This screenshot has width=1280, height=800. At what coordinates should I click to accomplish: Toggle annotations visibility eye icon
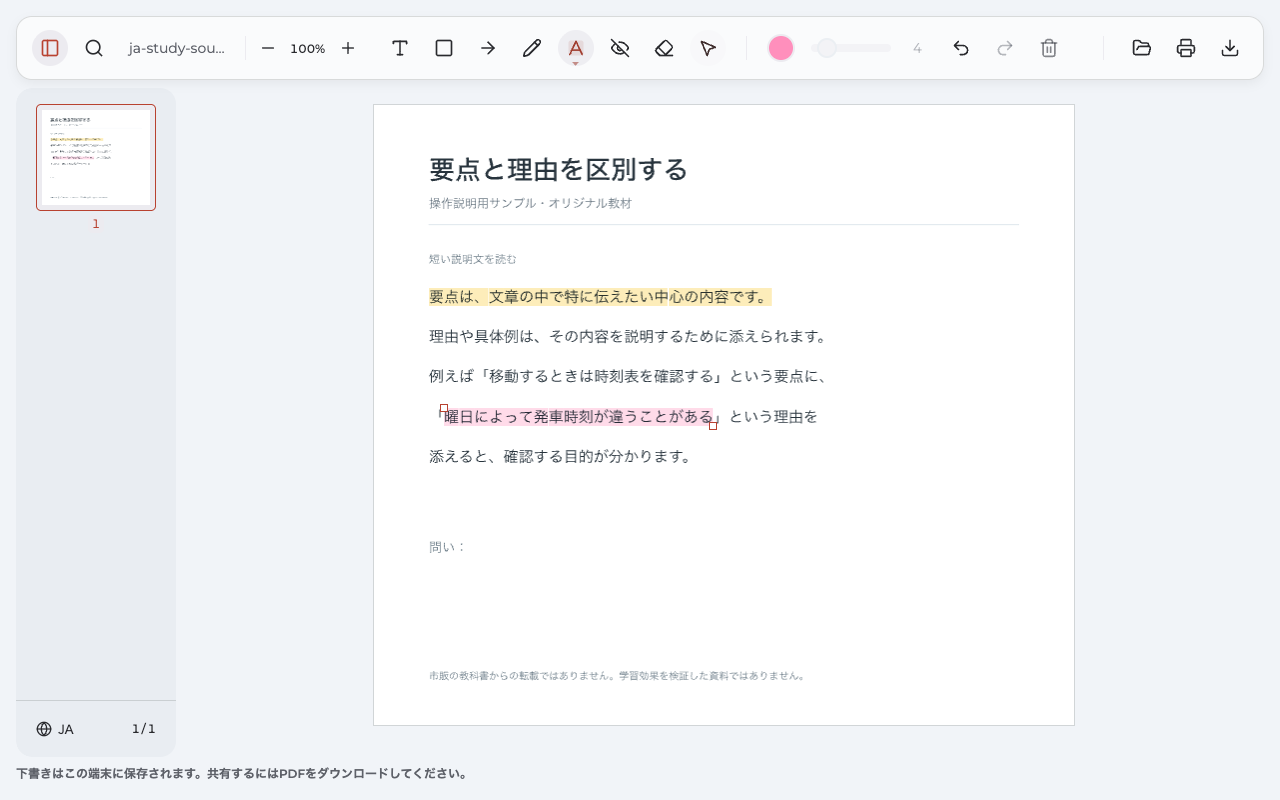(620, 48)
